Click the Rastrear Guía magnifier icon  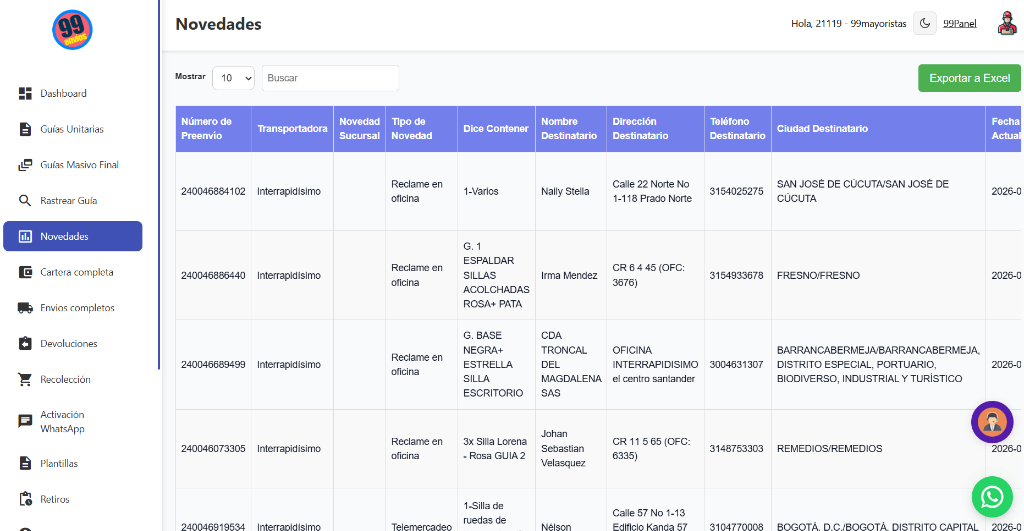(26, 200)
